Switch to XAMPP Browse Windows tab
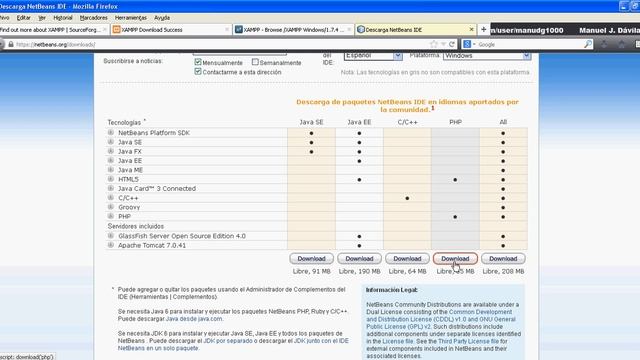 click(293, 30)
